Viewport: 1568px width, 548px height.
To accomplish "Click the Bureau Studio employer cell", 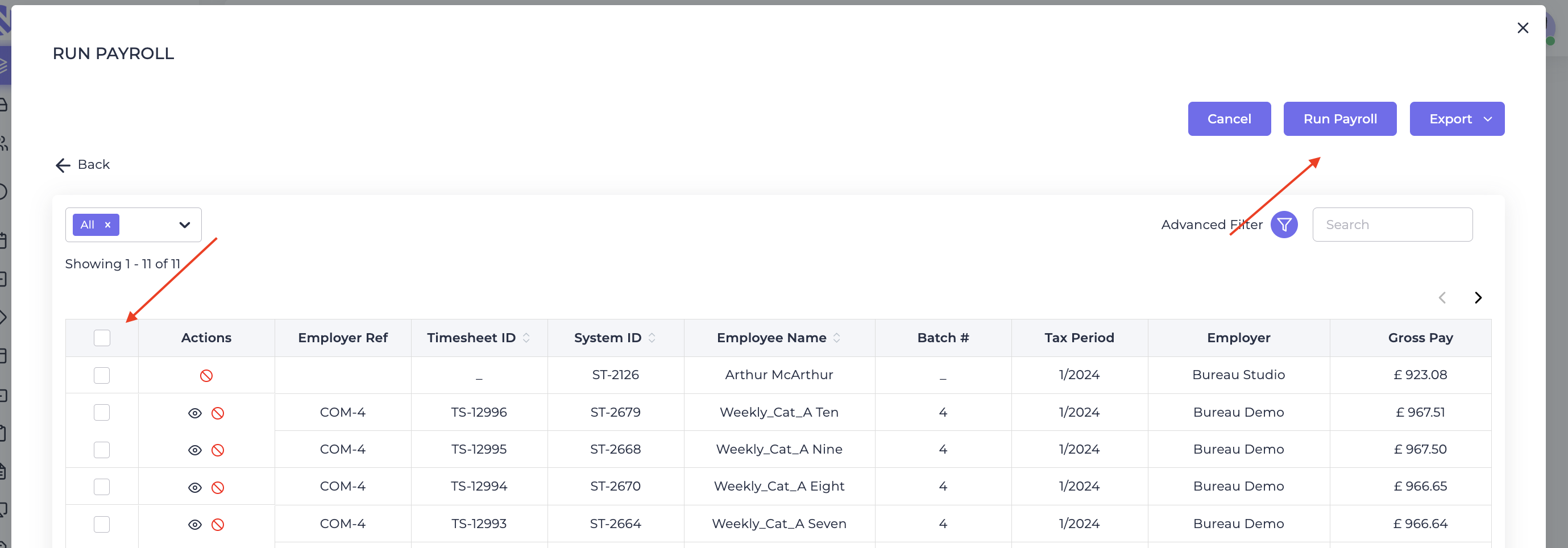I will tap(1238, 375).
